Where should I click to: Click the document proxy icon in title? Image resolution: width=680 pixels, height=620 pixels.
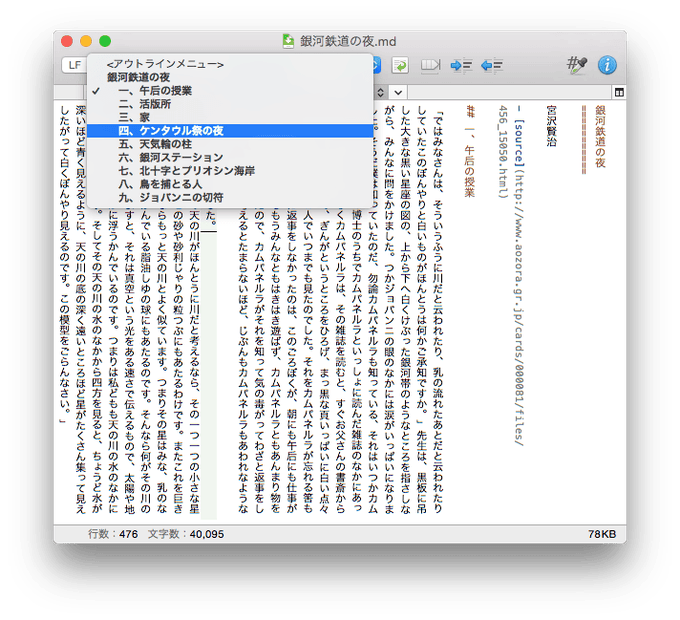click(x=288, y=41)
